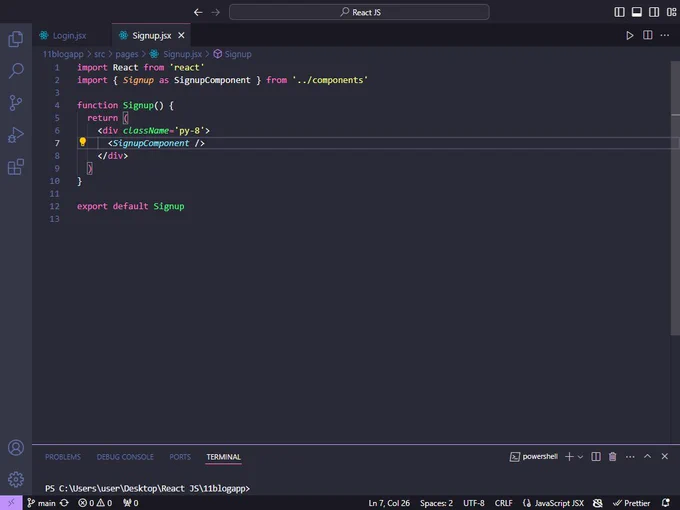
Task: Change language mode JavaScript JSX
Action: [553, 503]
